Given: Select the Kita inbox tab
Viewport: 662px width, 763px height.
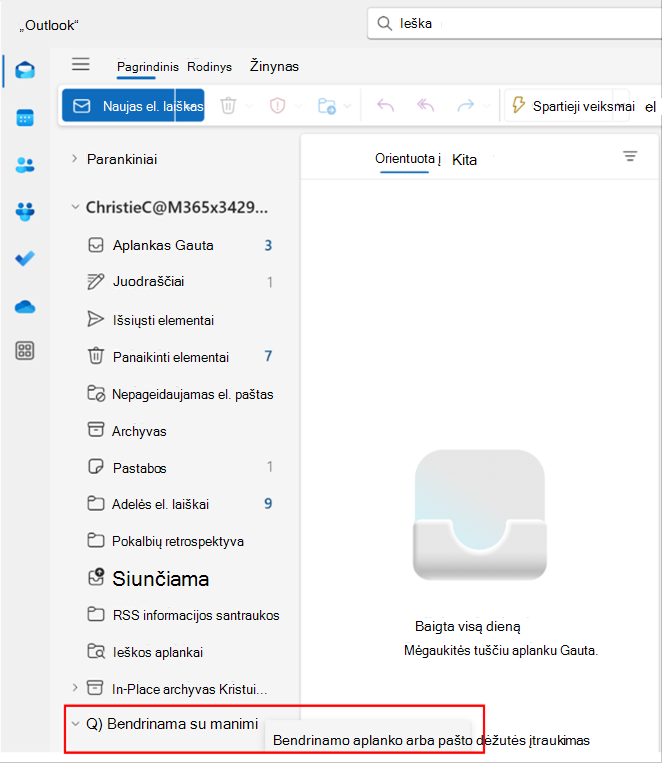Looking at the screenshot, I should point(464,160).
